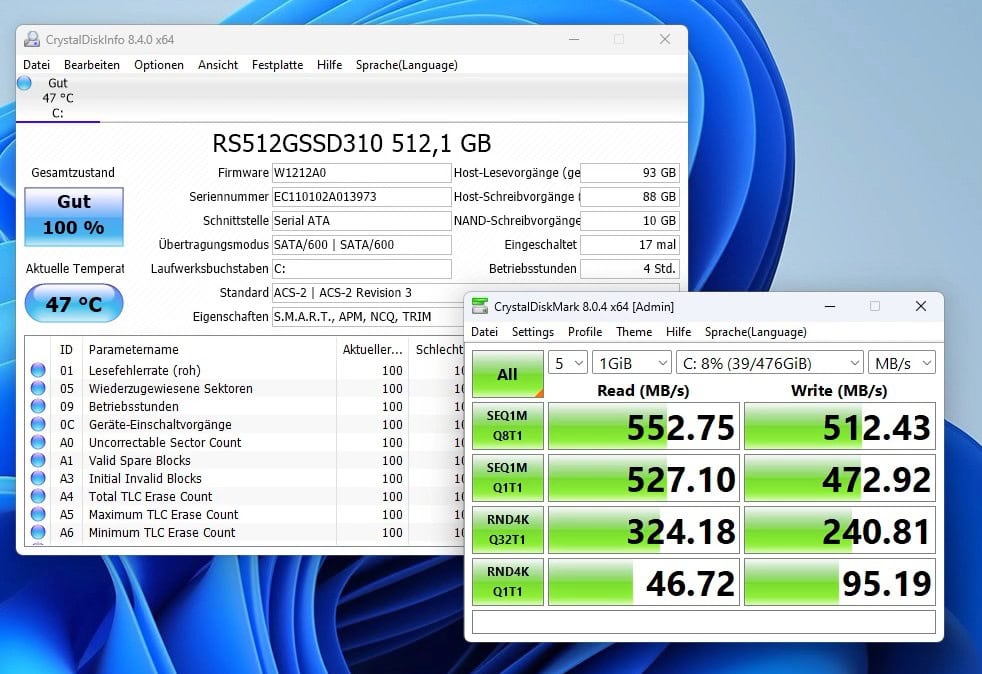Click the Seriennummer field EC110102A013973
The width and height of the screenshot is (982, 674).
click(x=361, y=197)
